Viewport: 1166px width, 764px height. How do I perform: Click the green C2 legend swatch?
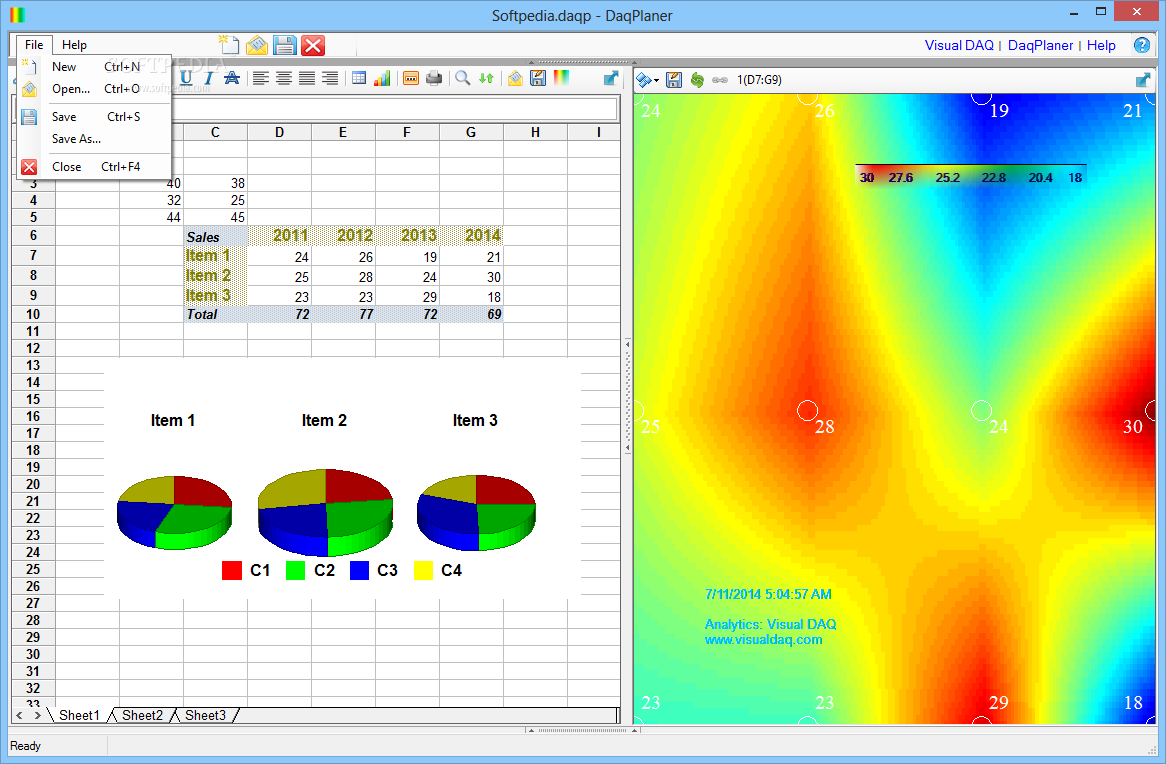pyautogui.click(x=295, y=571)
